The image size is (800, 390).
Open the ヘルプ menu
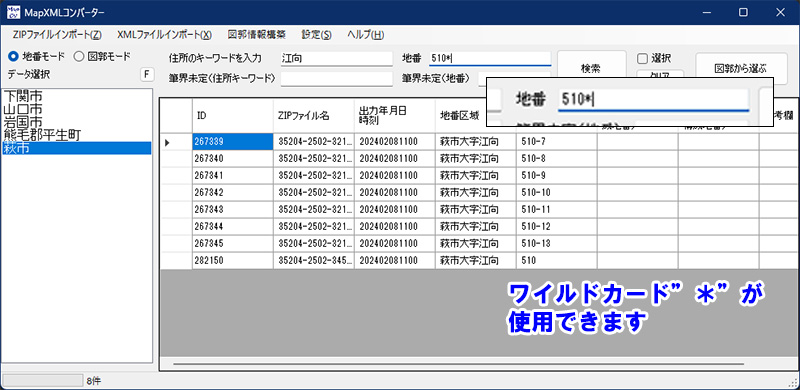point(365,35)
